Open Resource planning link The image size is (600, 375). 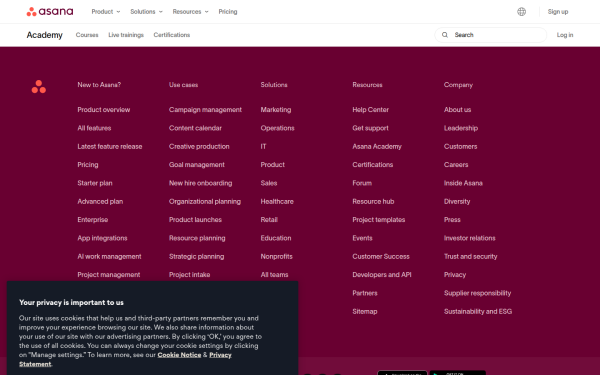point(197,238)
